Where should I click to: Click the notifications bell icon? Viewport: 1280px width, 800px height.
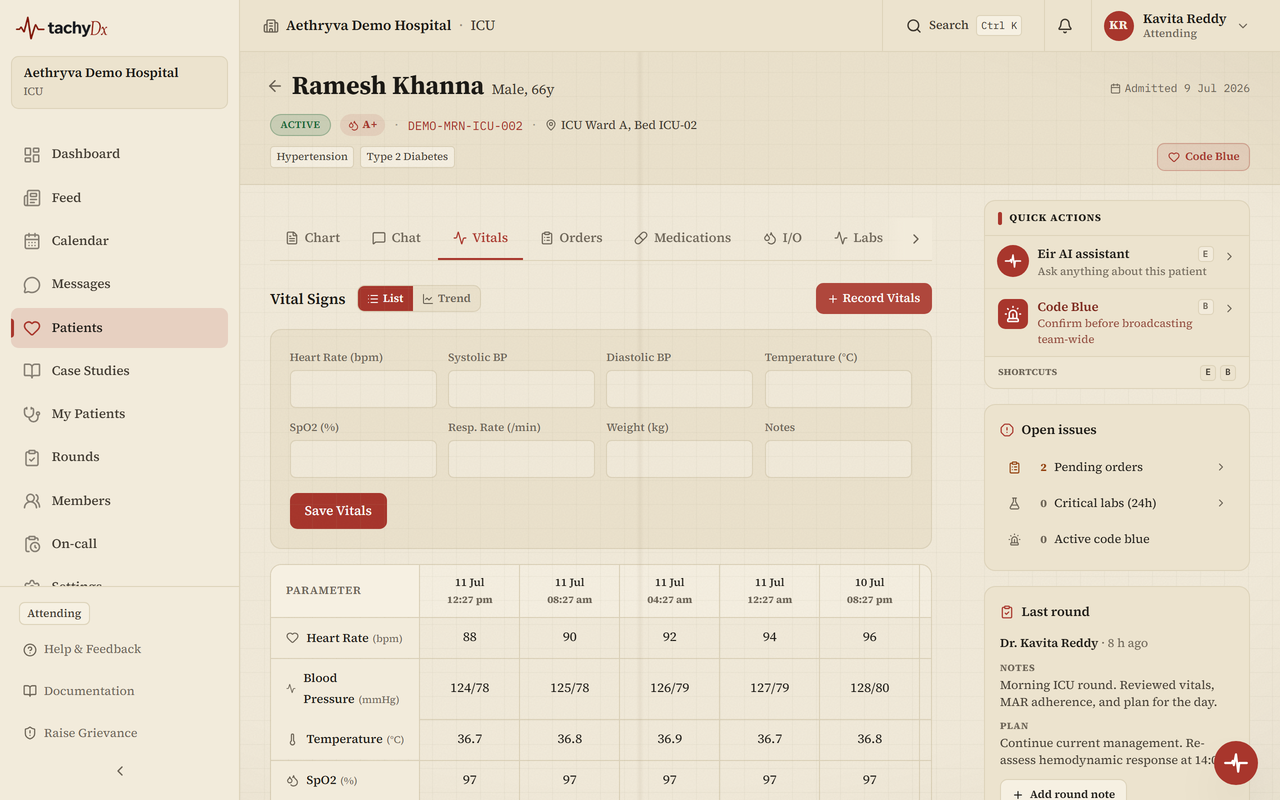(1065, 26)
